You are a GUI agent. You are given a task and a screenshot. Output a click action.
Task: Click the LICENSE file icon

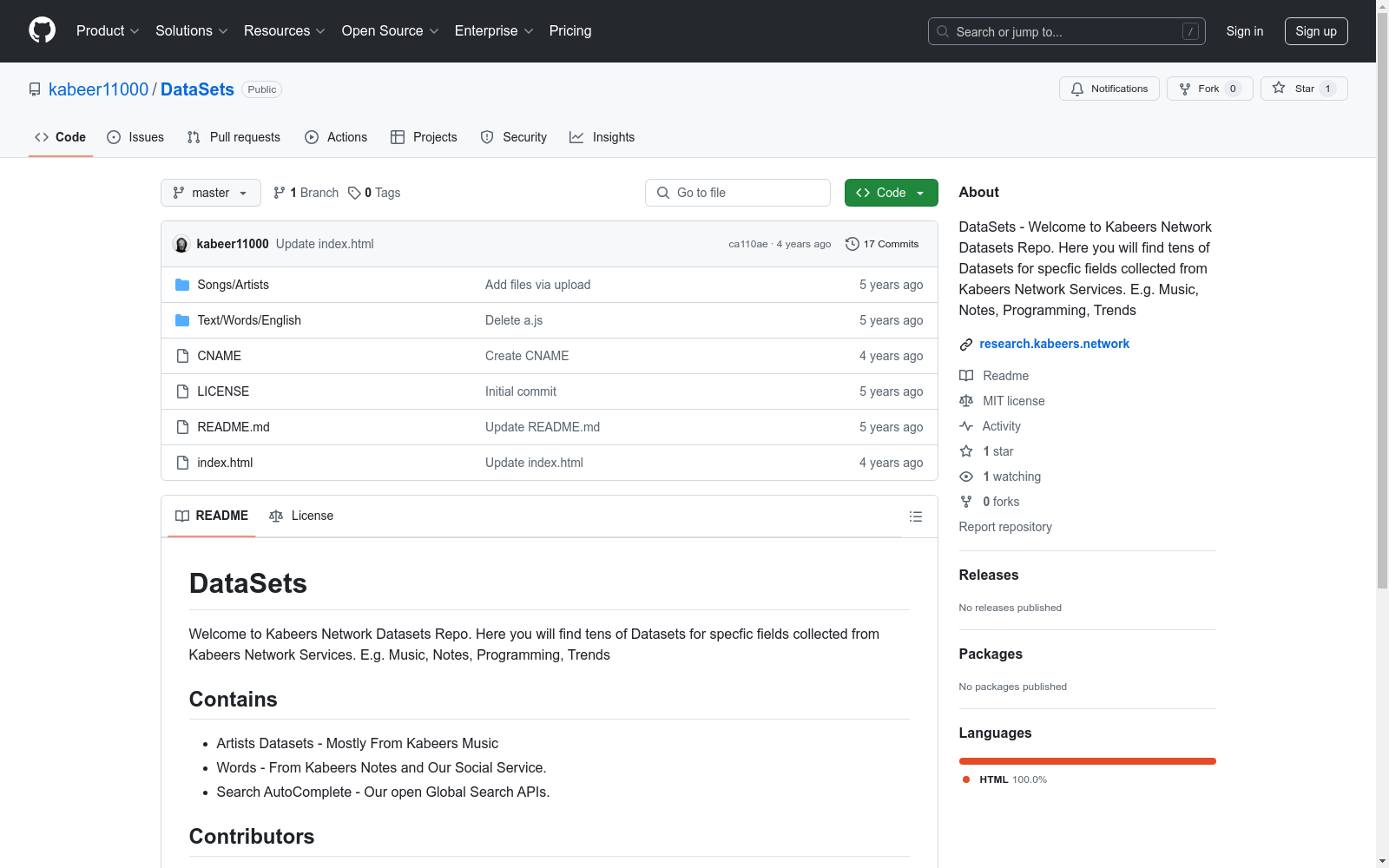pyautogui.click(x=182, y=391)
